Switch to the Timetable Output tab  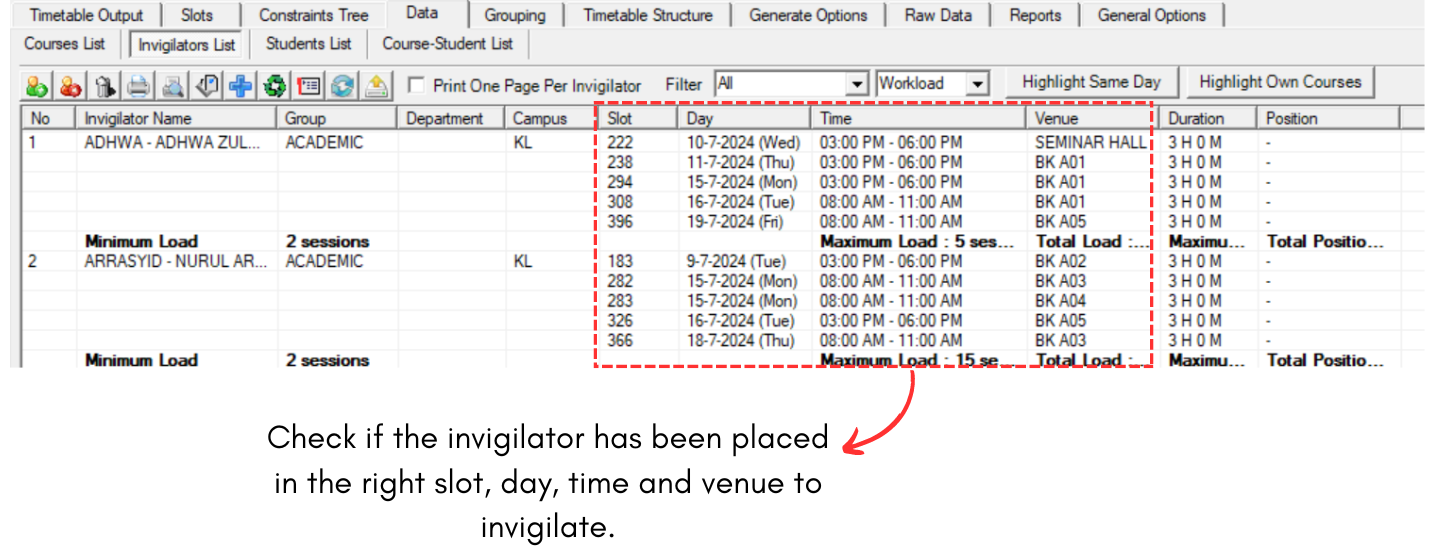(86, 15)
